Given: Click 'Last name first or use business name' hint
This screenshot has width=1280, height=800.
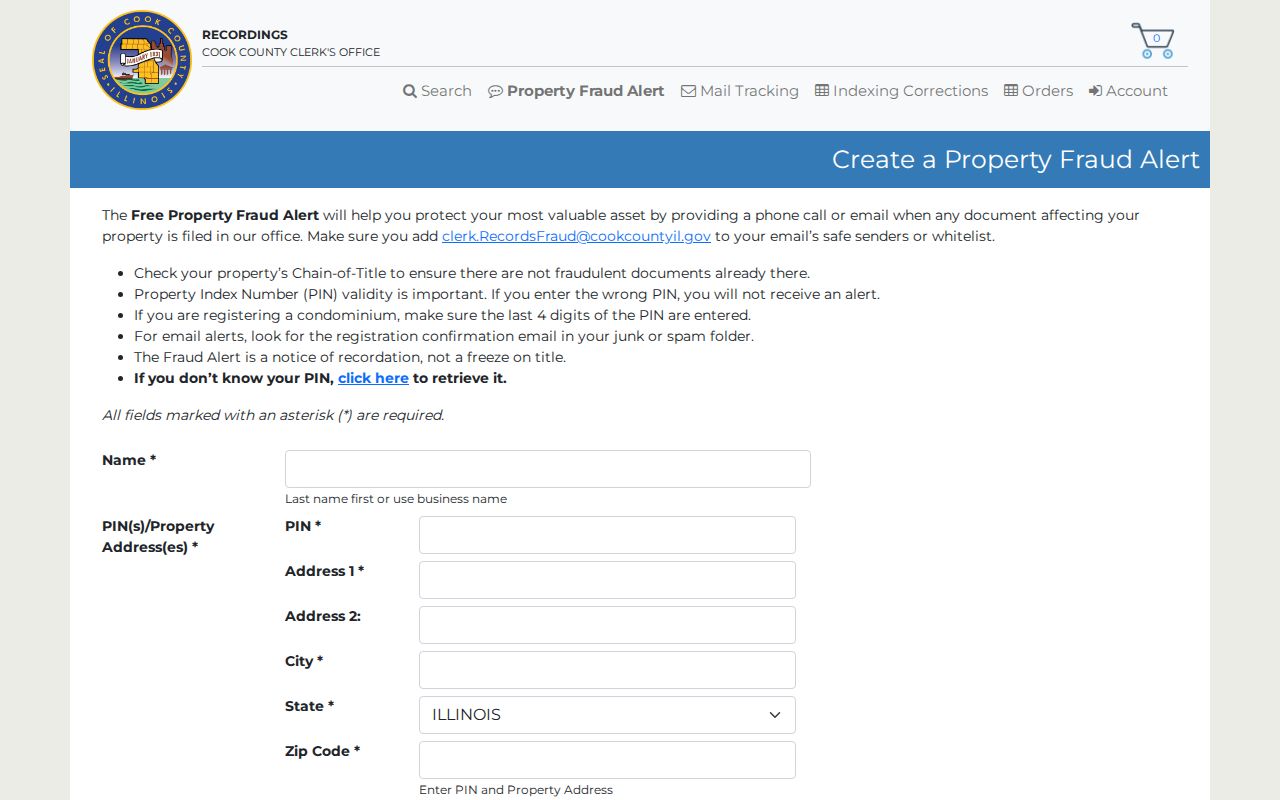Looking at the screenshot, I should click(396, 499).
